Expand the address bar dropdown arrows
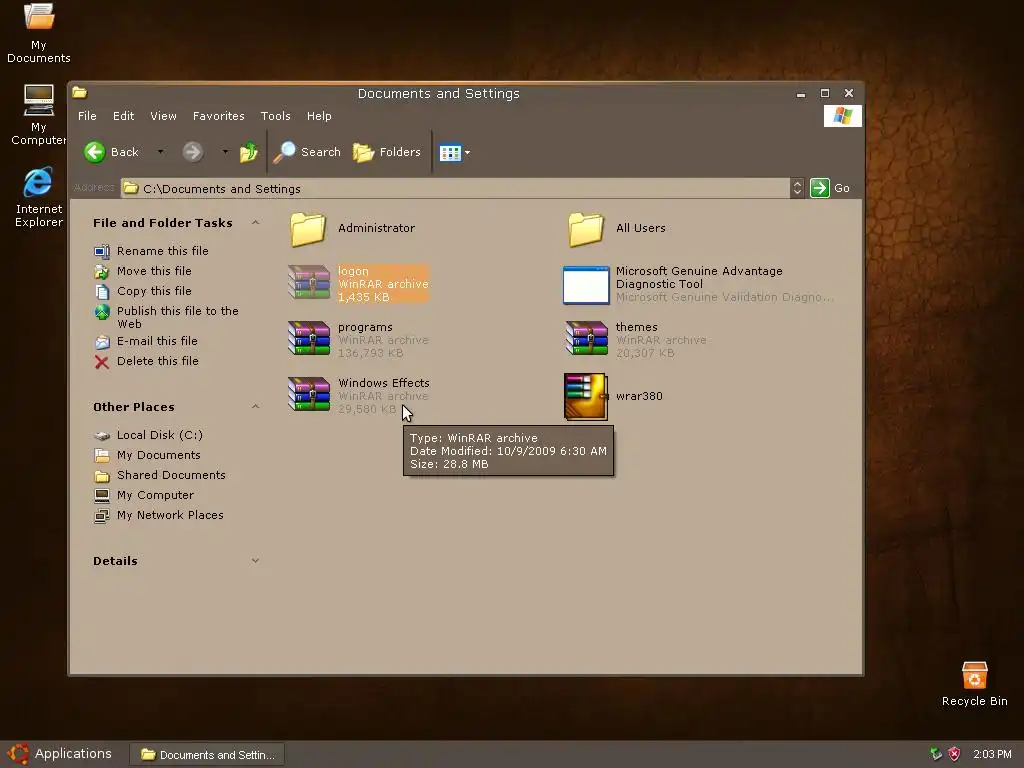The height and width of the screenshot is (768, 1024). click(x=797, y=188)
